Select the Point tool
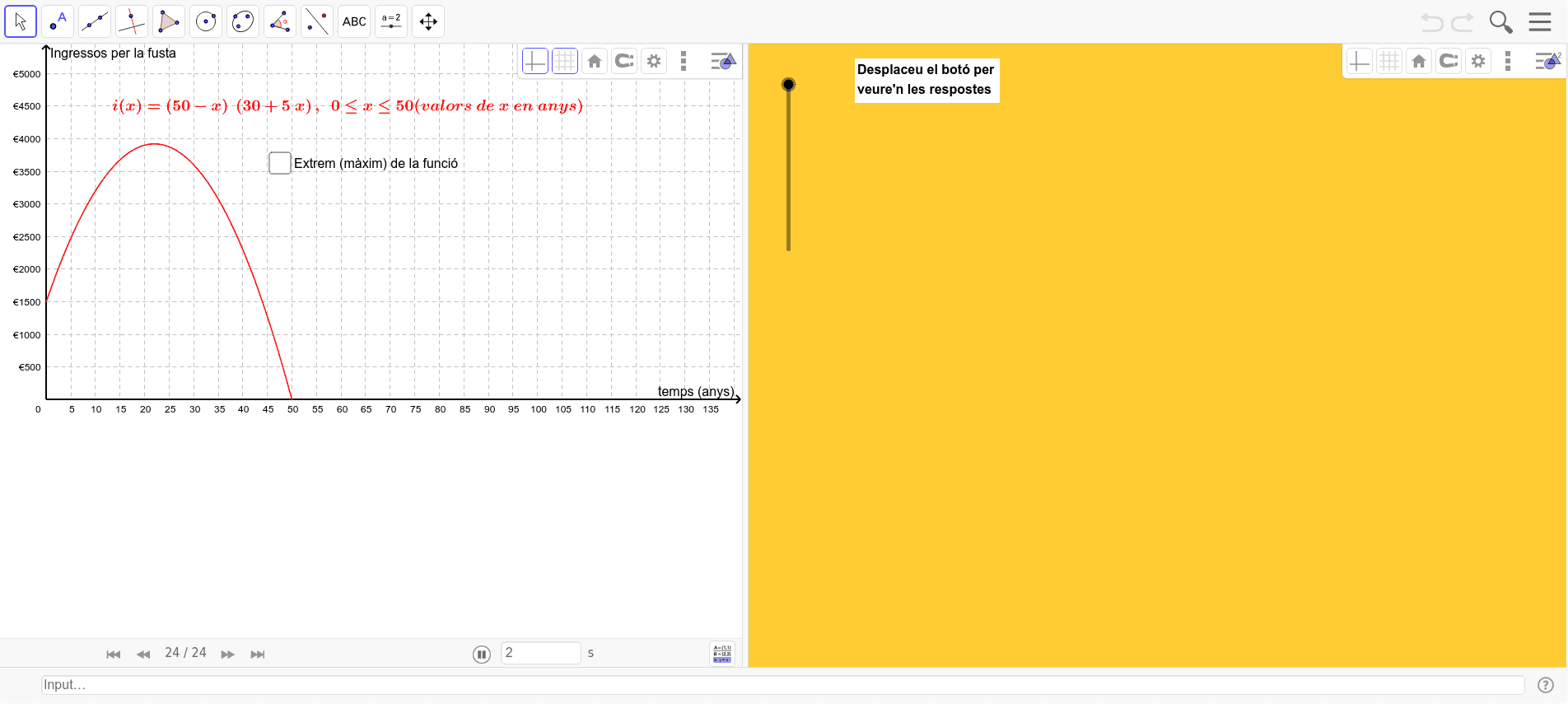This screenshot has width=1568, height=704. tap(58, 21)
